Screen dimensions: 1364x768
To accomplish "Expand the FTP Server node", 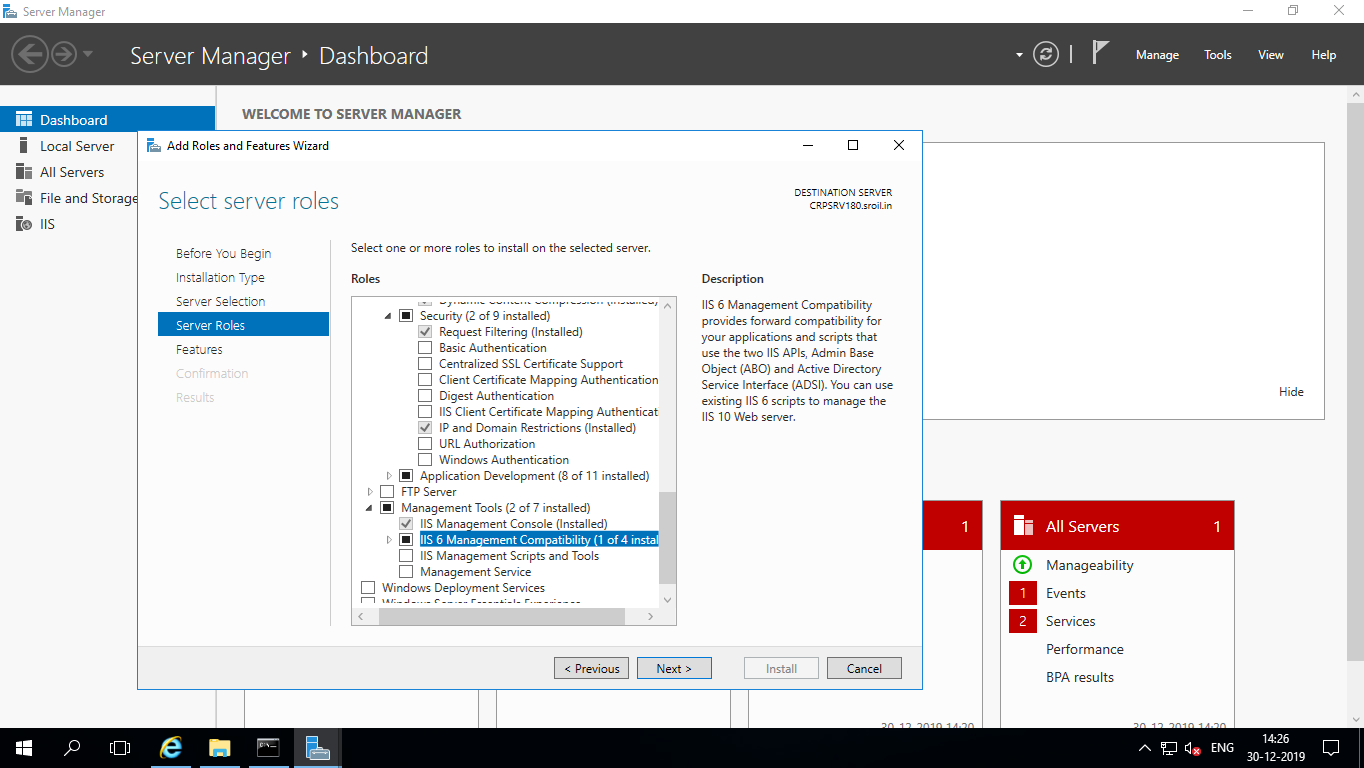I will [x=370, y=492].
